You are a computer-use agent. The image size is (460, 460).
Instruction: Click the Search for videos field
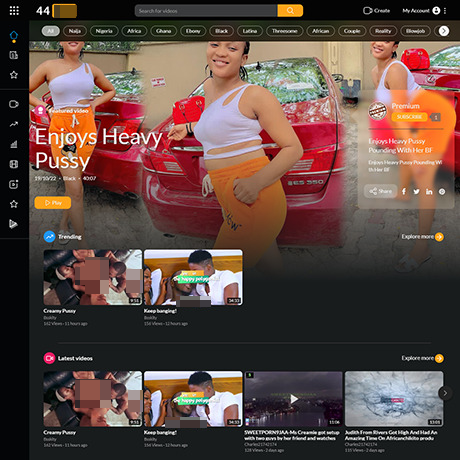(206, 11)
